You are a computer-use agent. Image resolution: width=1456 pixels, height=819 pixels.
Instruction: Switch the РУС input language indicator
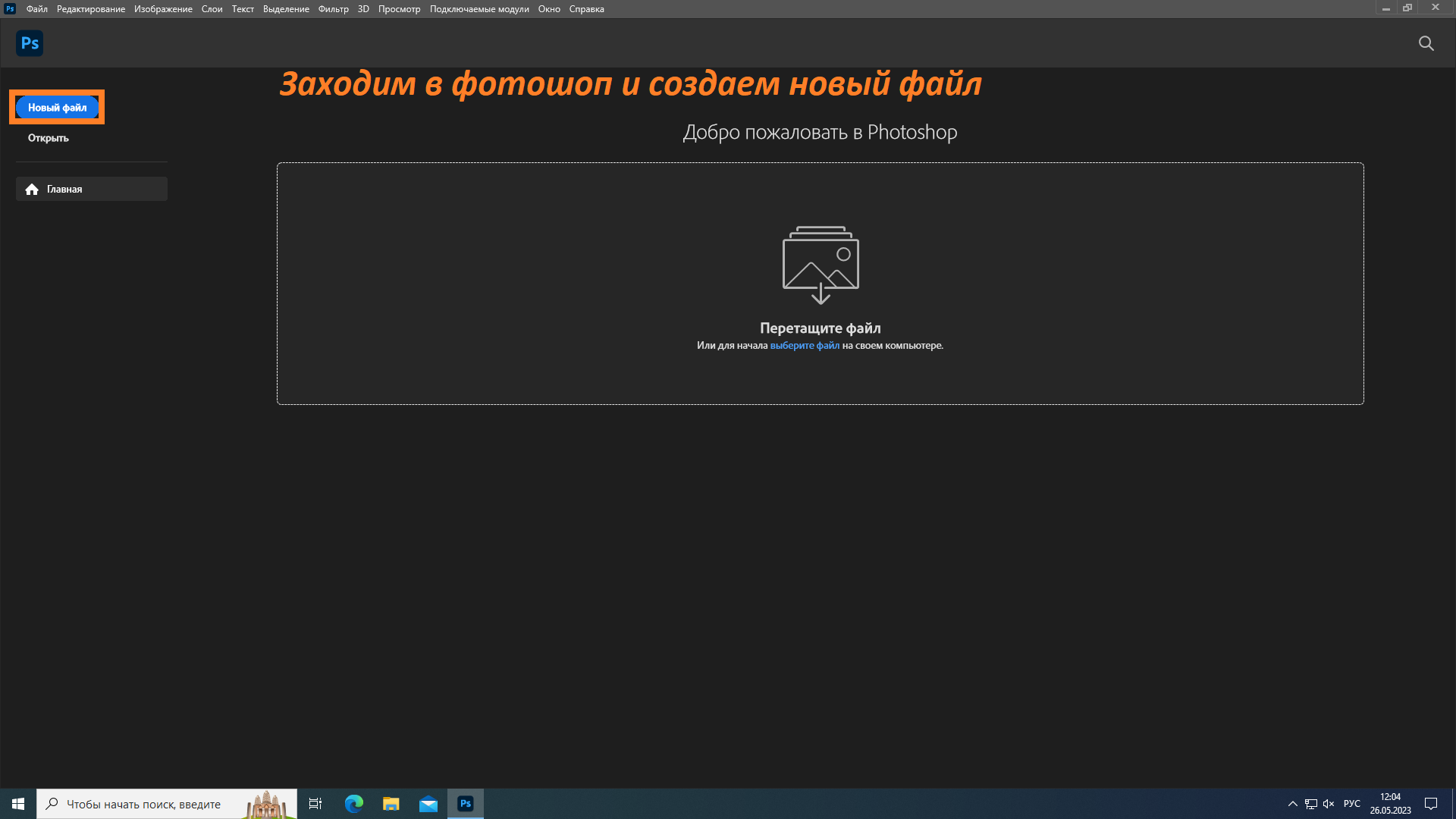[x=1351, y=804]
